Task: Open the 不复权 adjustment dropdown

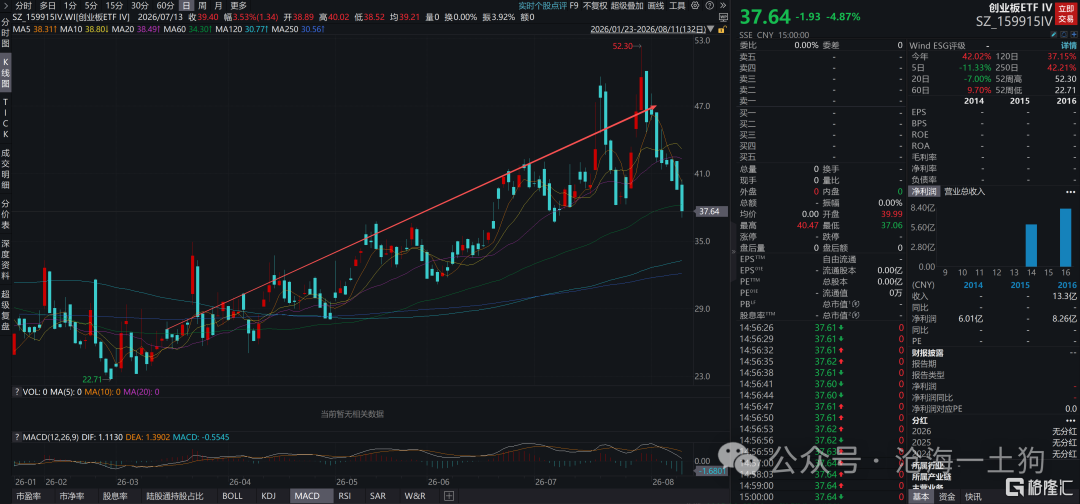Action: [x=595, y=6]
